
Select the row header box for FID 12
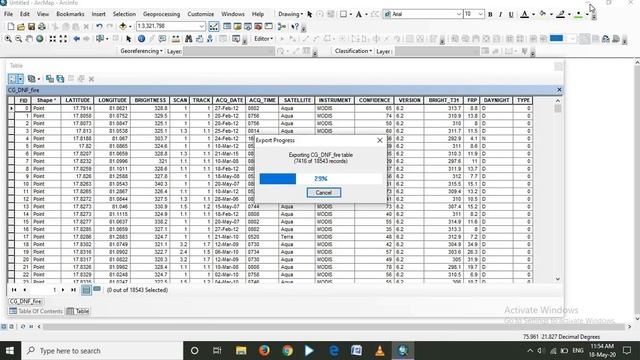tap(11, 199)
